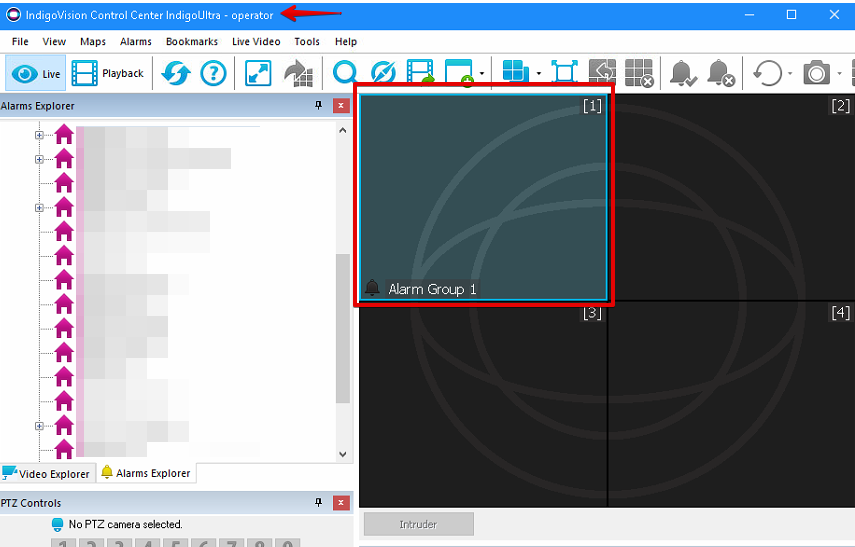The image size is (855, 547).
Task: Close the PTZ Controls panel
Action: tap(341, 502)
